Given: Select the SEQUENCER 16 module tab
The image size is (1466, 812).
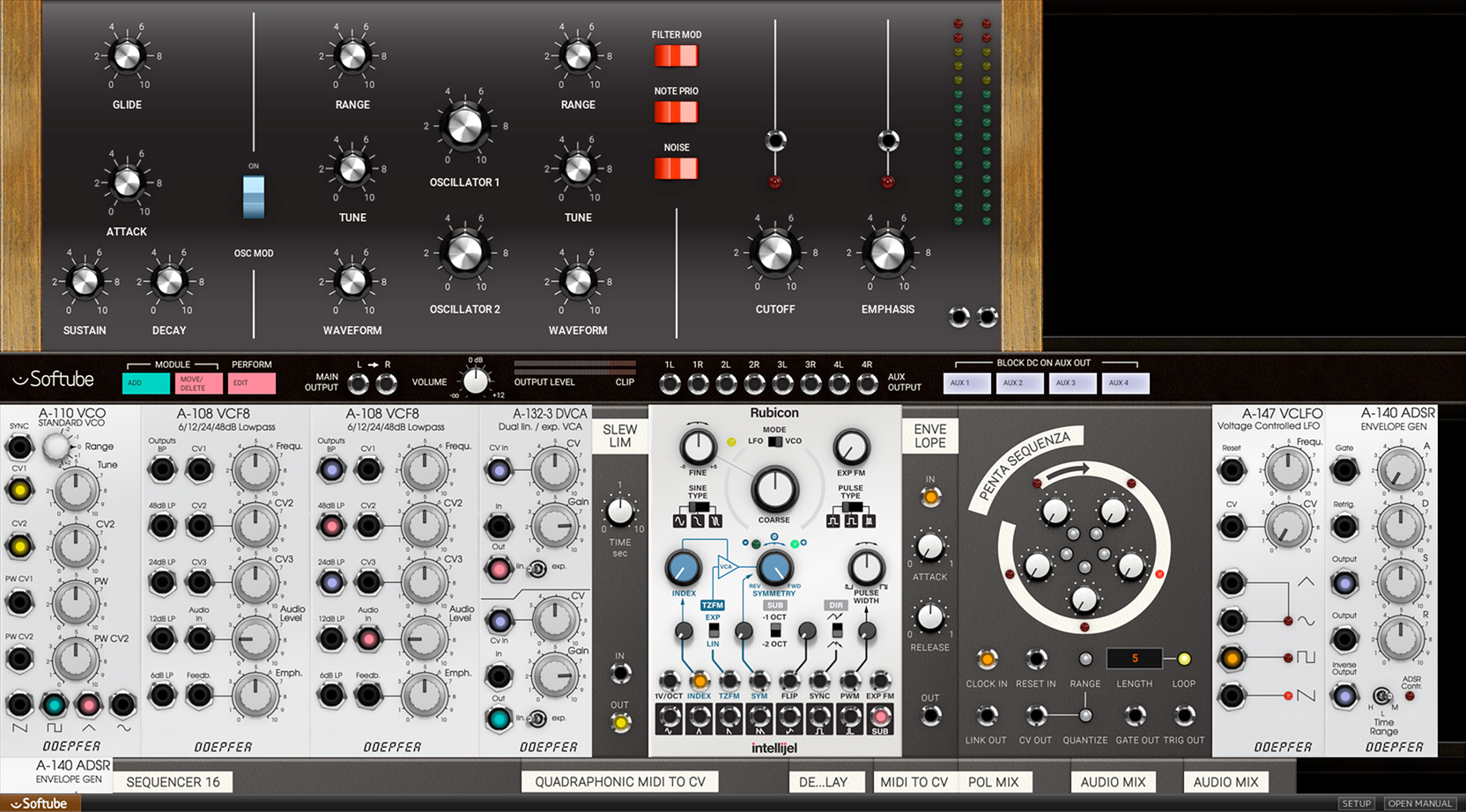Looking at the screenshot, I should tap(173, 782).
